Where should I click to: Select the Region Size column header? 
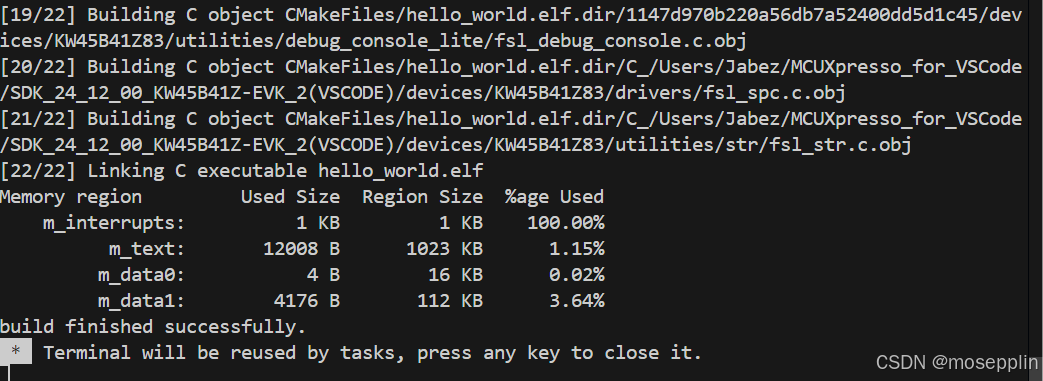[422, 197]
